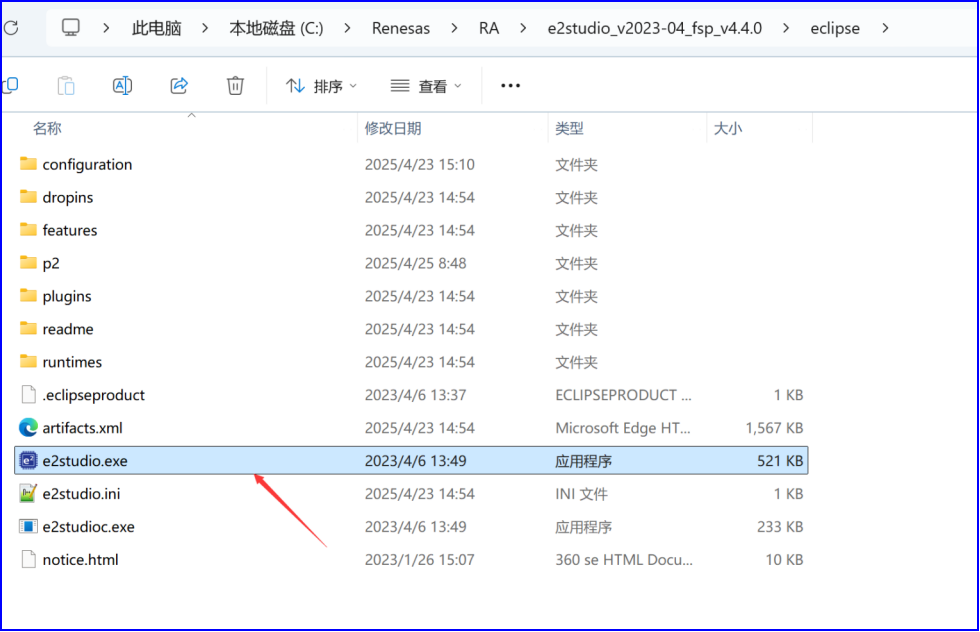Select the e2studio.exe chip icon
This screenshot has width=980, height=632.
(28, 461)
